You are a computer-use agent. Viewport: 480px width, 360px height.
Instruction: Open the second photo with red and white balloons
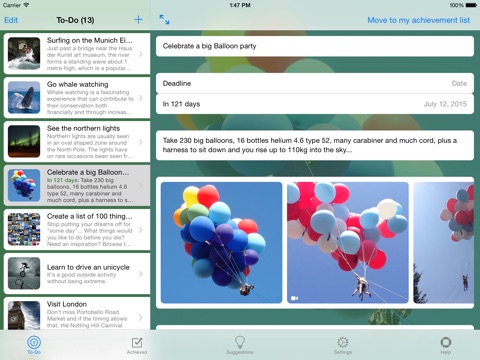coord(348,242)
